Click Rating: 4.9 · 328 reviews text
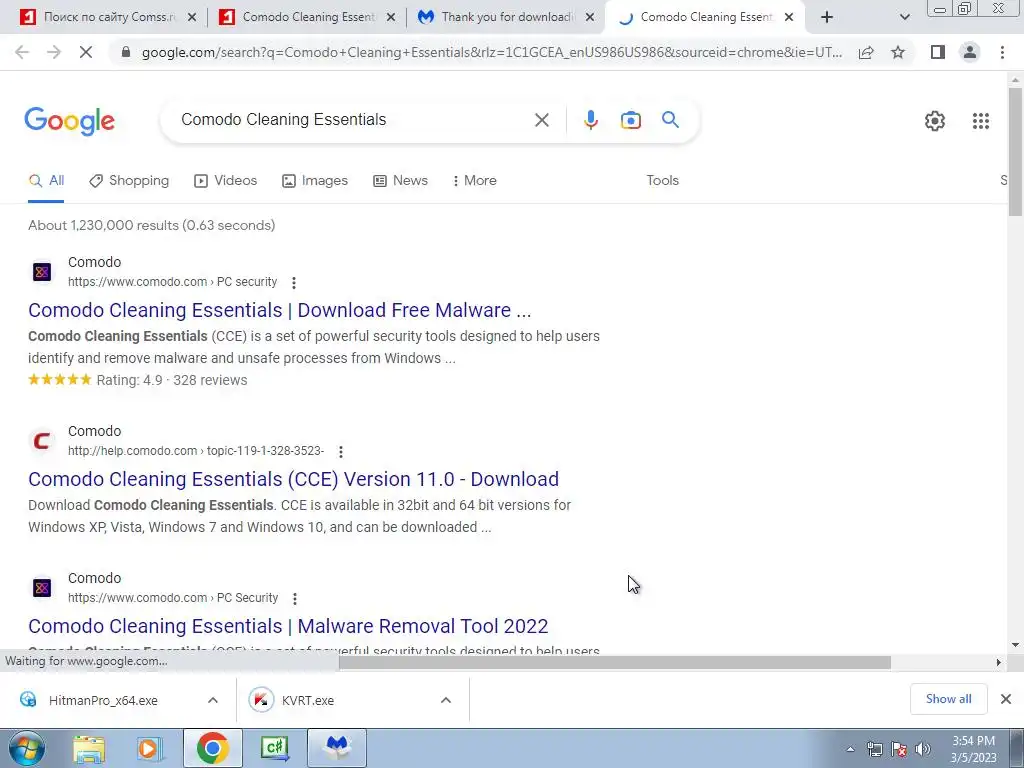Image resolution: width=1024 pixels, height=768 pixels. [172, 381]
